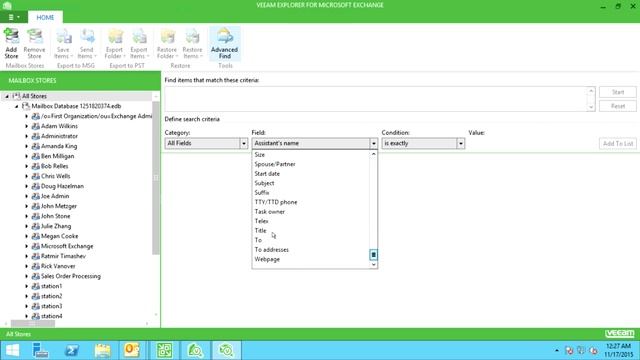
Task: Click the Field list scroll up arrow
Action: 373,154
